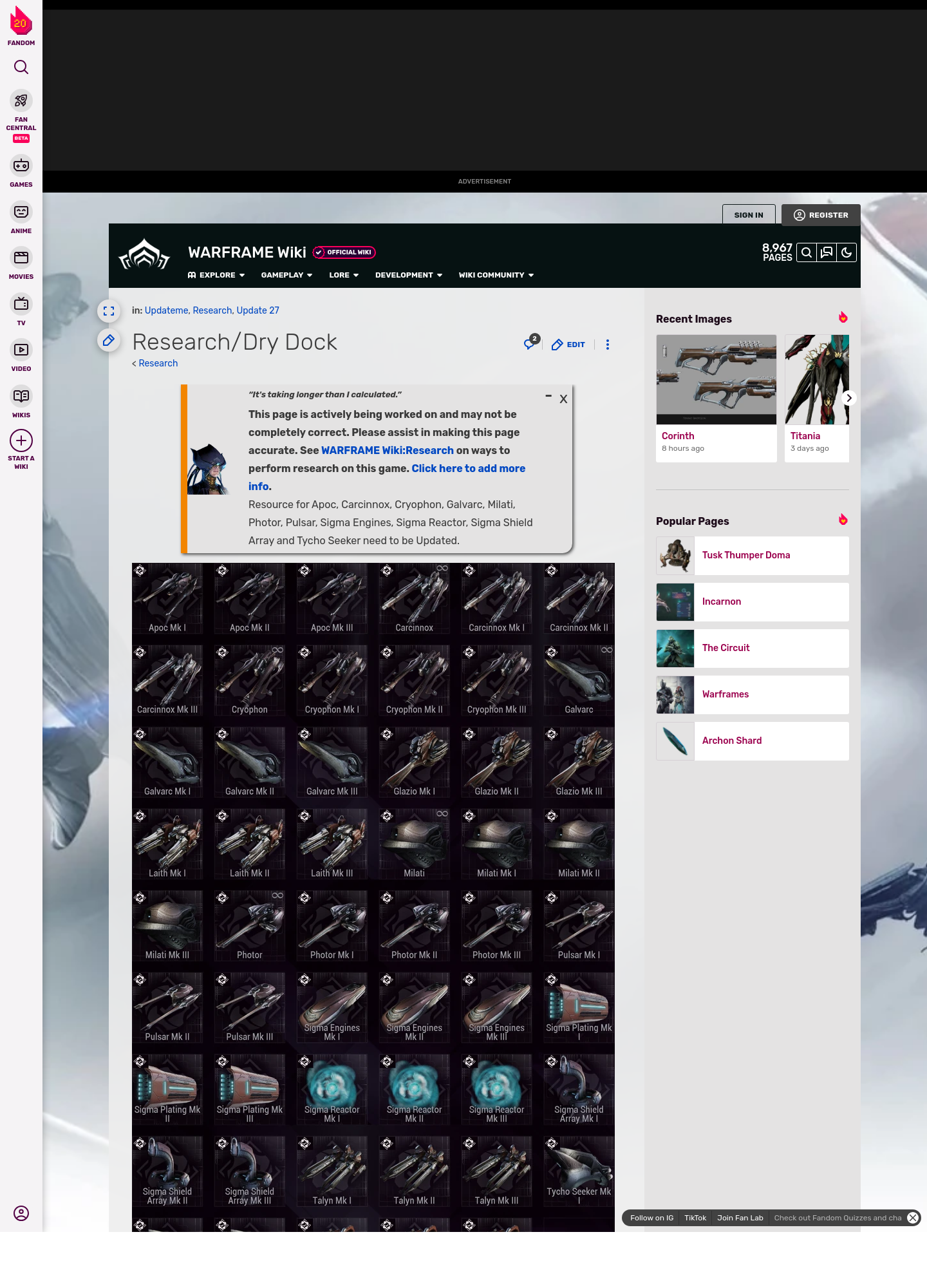Select the Apoc Mk I research tile

coord(167,599)
